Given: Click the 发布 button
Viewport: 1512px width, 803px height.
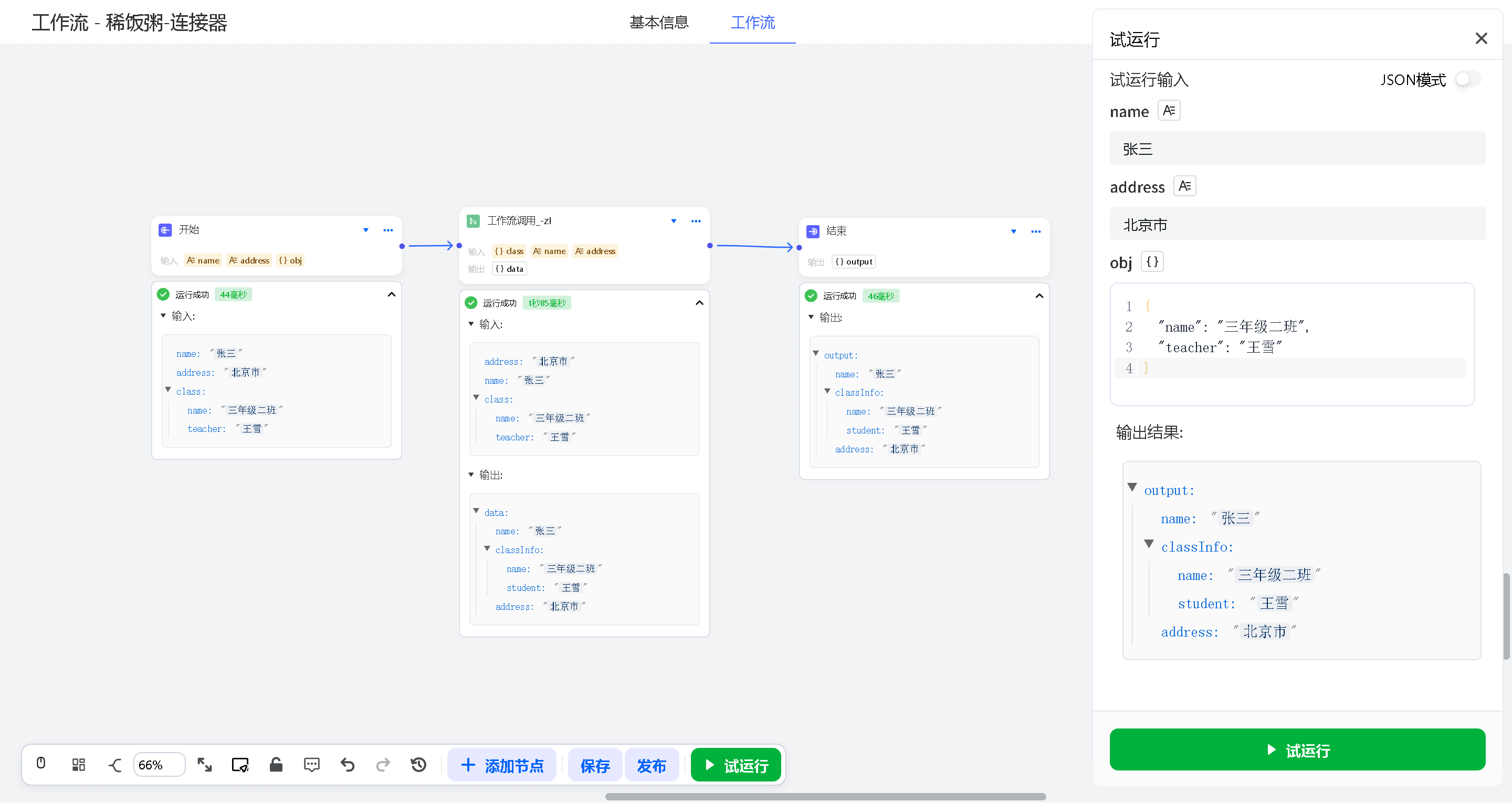Looking at the screenshot, I should point(651,765).
